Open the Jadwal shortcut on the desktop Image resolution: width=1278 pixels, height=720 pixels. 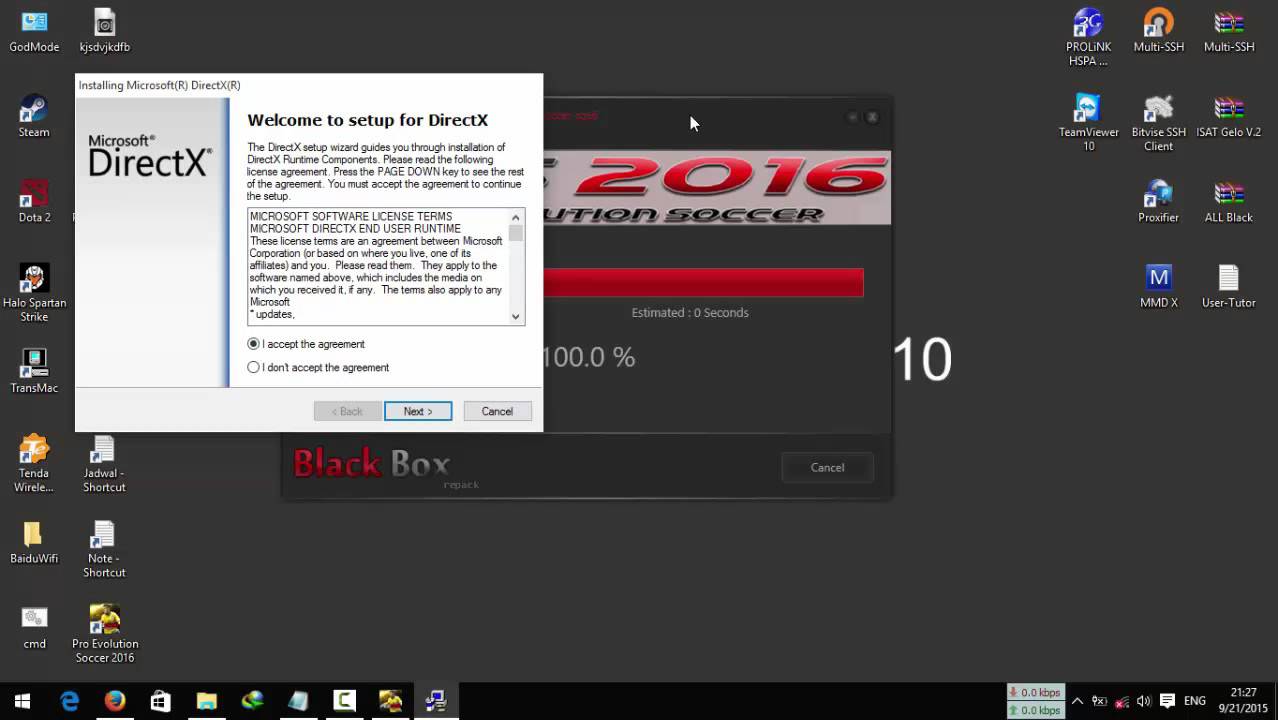104,464
